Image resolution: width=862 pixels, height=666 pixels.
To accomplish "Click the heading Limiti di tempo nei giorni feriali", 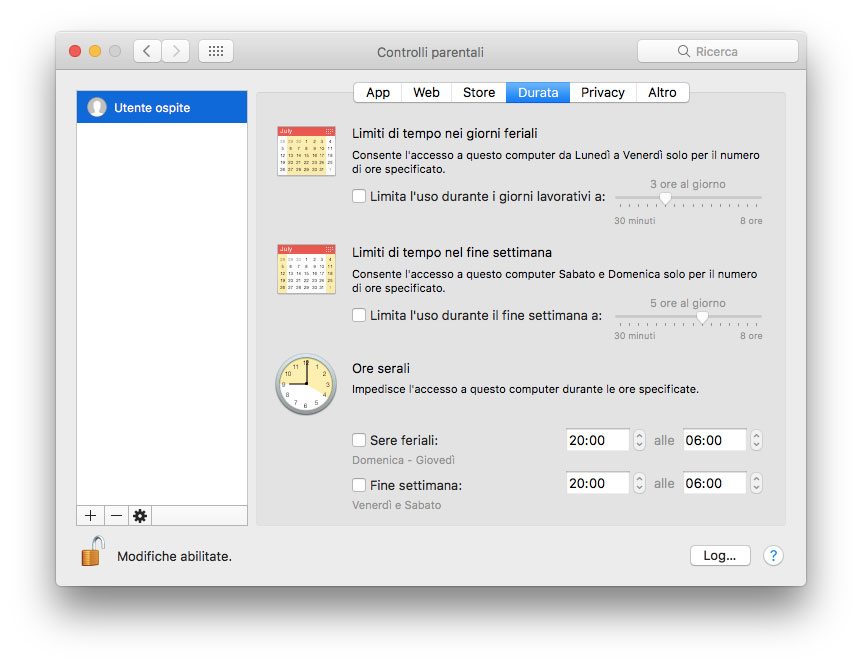I will coord(444,134).
